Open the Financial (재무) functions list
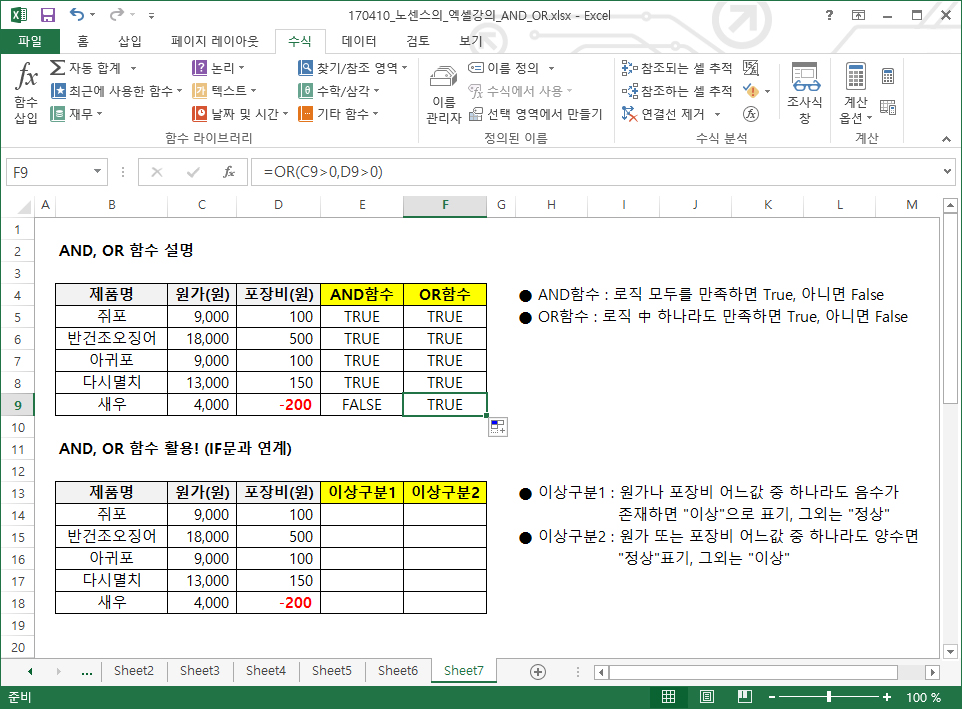Image resolution: width=962 pixels, height=709 pixels. 76,113
